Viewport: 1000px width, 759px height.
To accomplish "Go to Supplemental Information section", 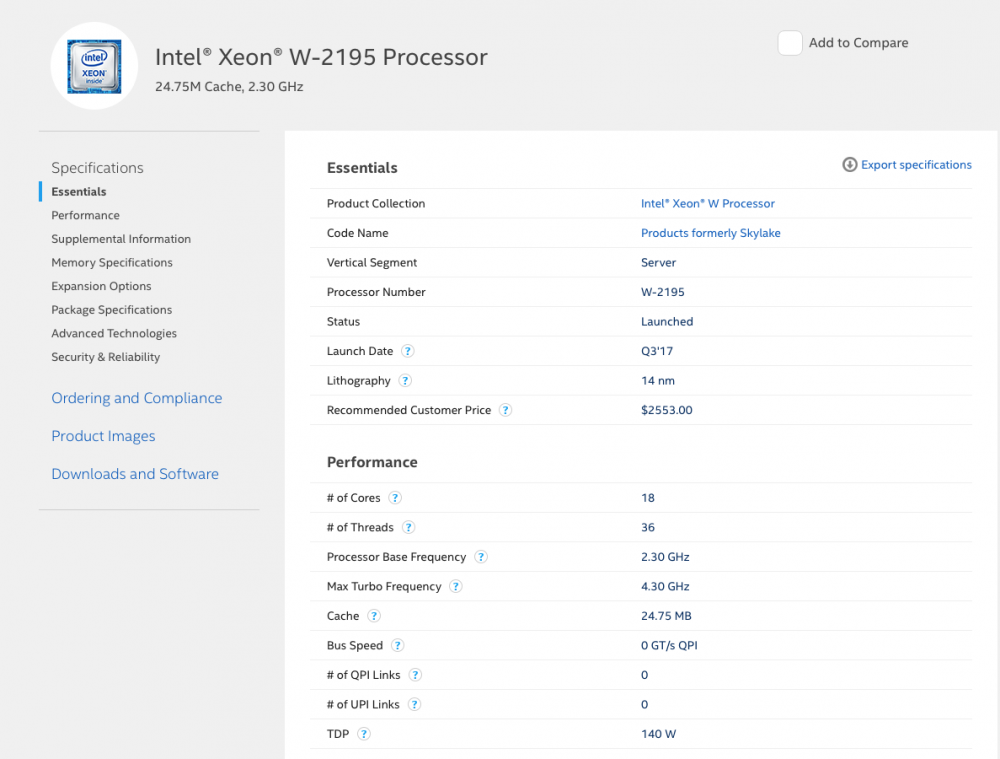I will (x=121, y=239).
